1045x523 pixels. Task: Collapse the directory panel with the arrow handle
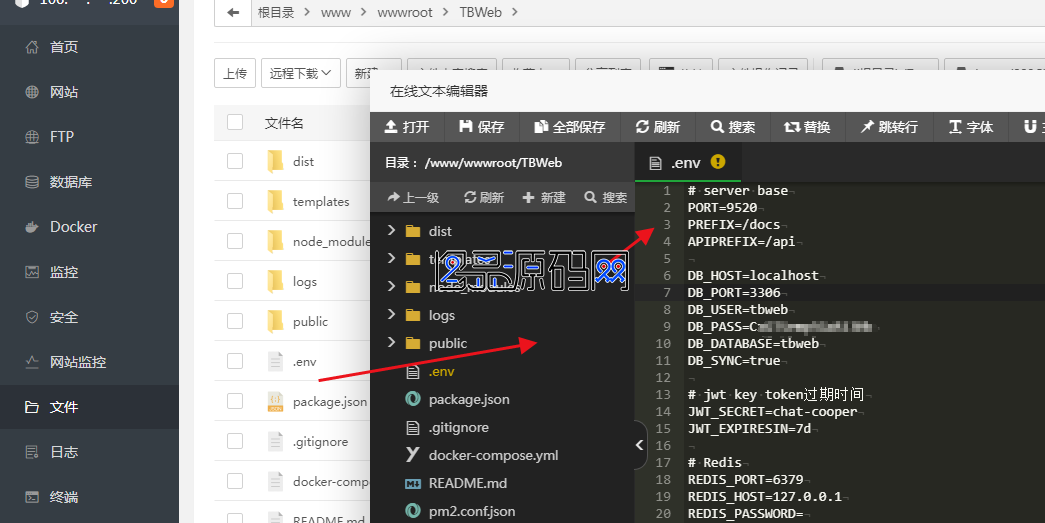[x=639, y=444]
